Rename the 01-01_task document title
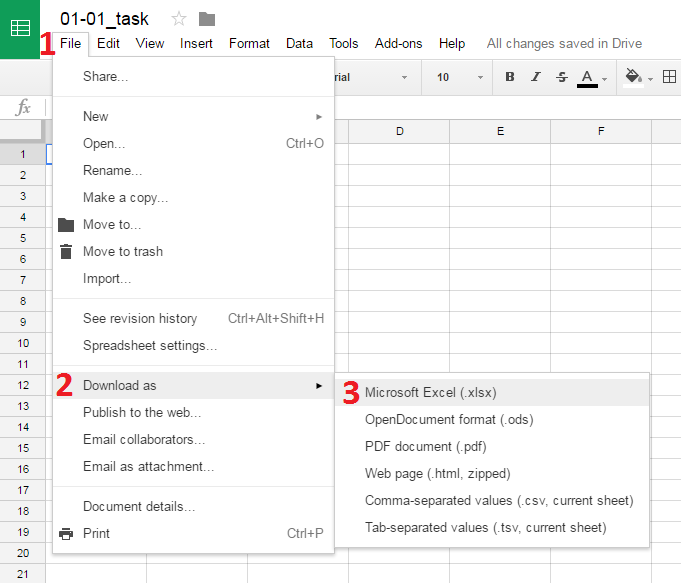 [x=104, y=19]
